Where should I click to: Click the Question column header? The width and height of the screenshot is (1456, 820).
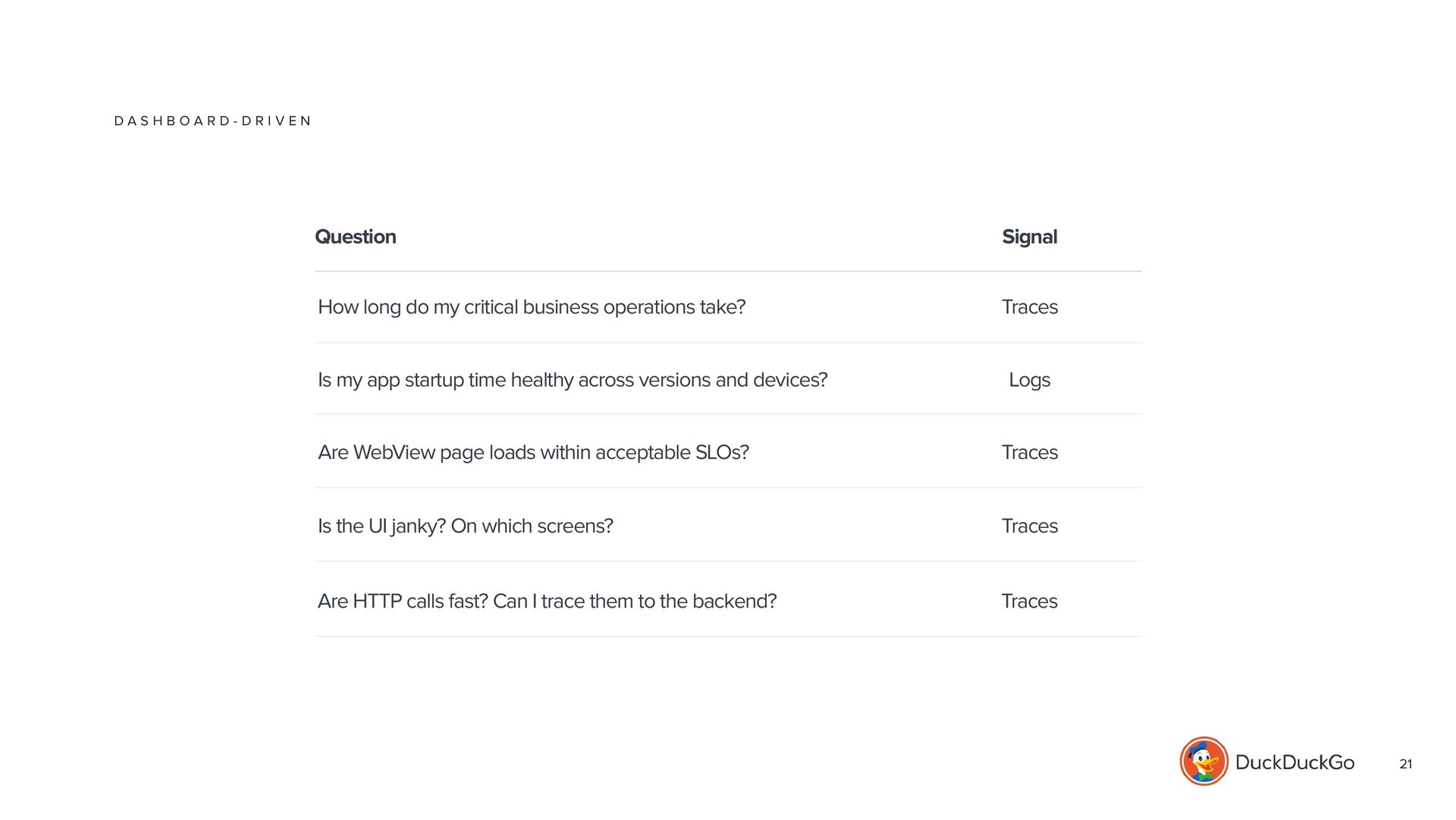355,237
